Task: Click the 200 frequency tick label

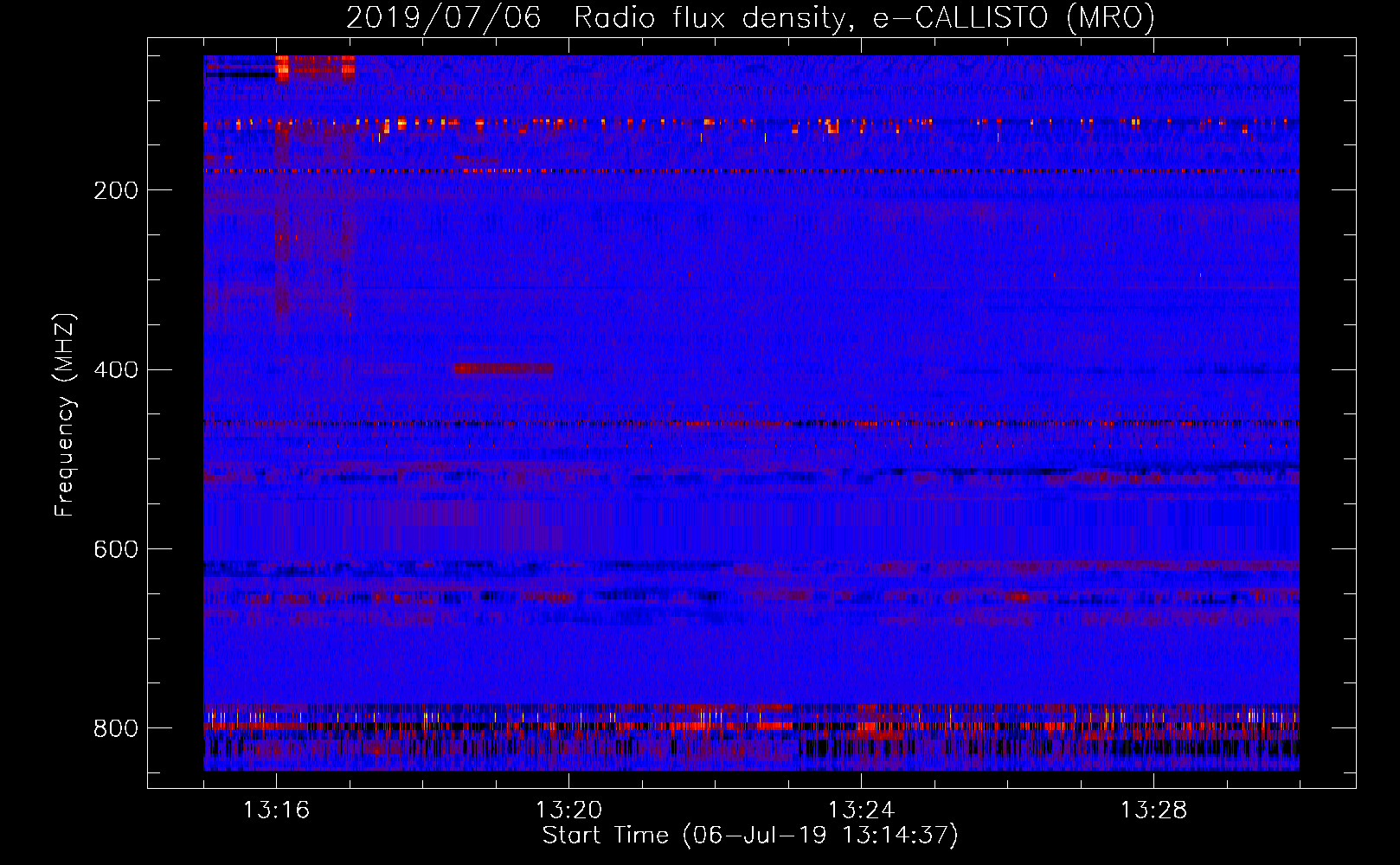Action: pyautogui.click(x=116, y=190)
